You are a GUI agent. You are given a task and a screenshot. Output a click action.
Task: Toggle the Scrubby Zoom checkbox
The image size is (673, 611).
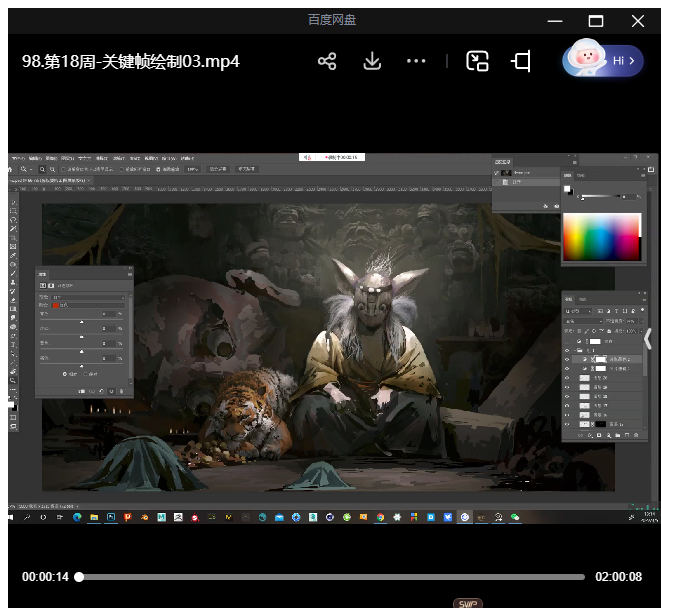158,169
